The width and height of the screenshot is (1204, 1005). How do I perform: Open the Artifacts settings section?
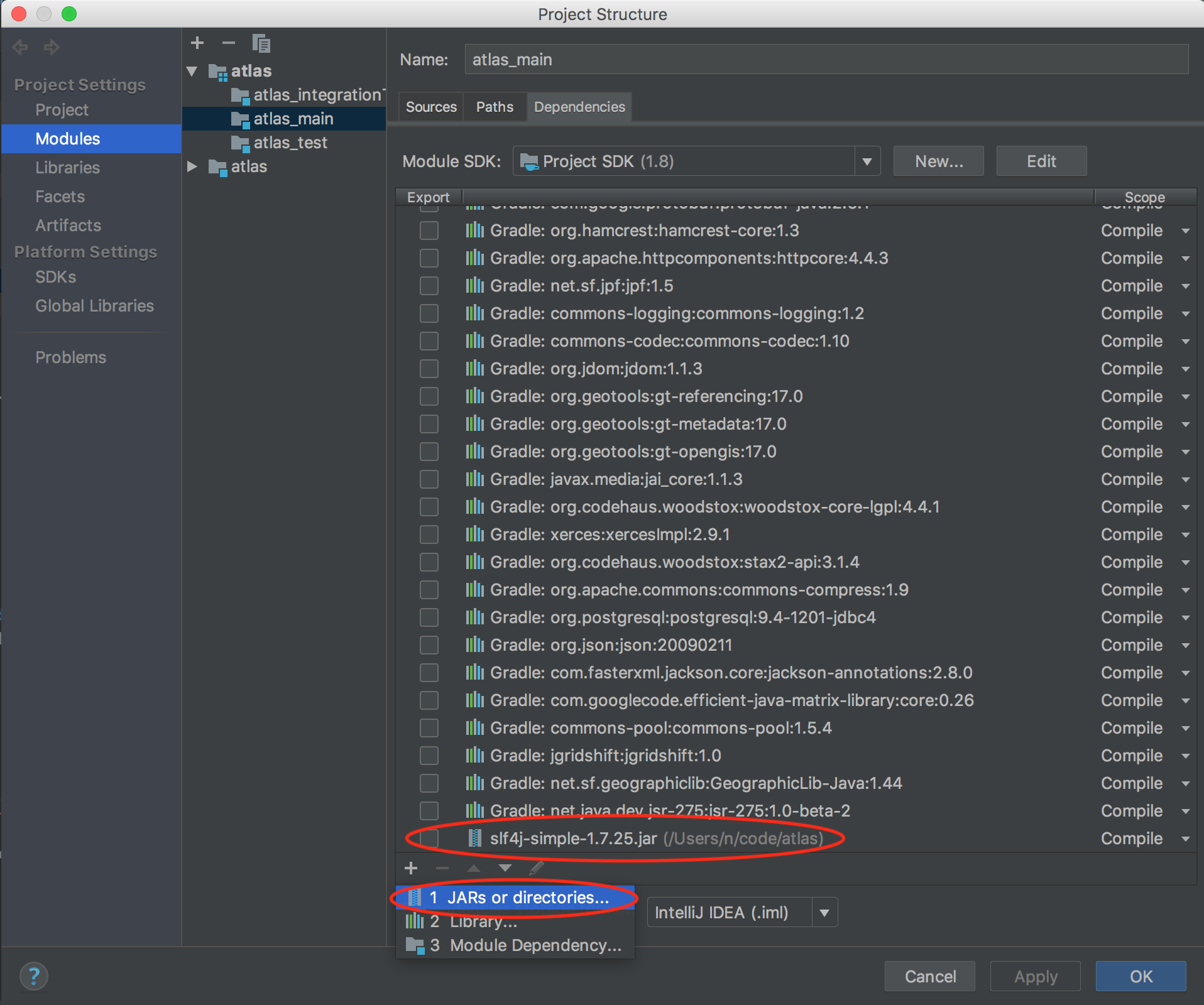(x=68, y=225)
